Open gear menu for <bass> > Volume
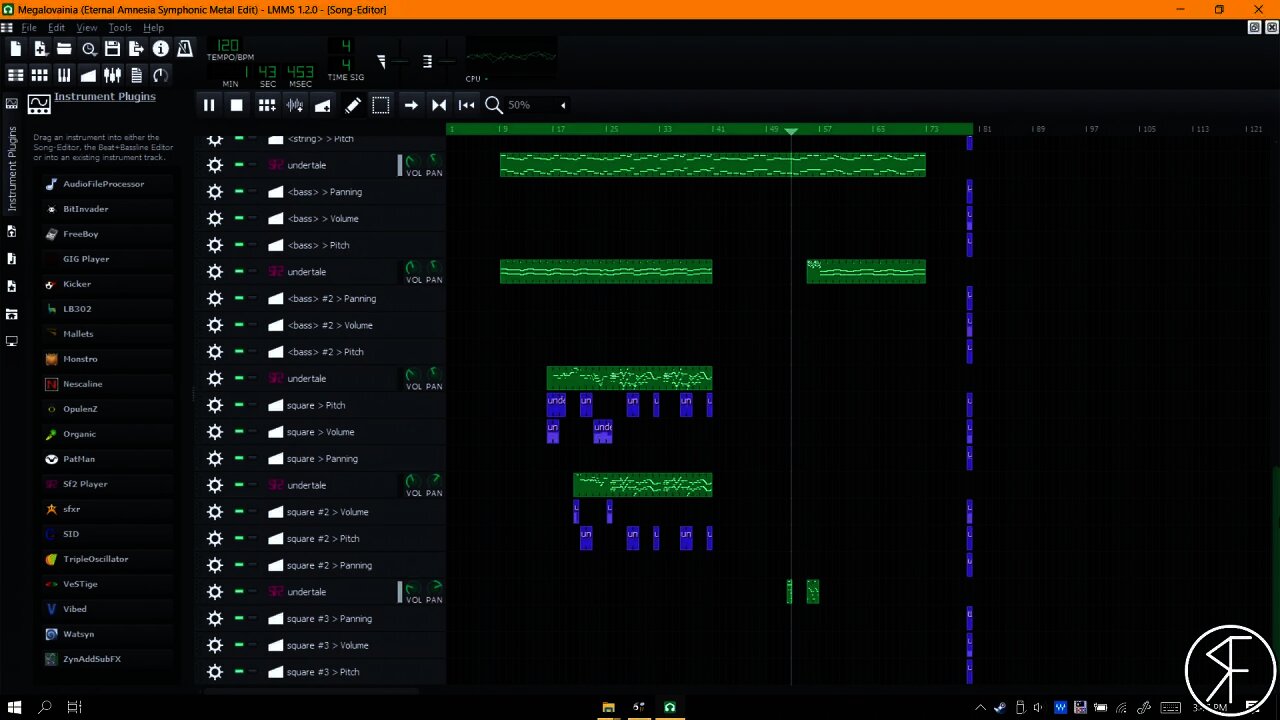Viewport: 1280px width, 720px height. tap(214, 218)
